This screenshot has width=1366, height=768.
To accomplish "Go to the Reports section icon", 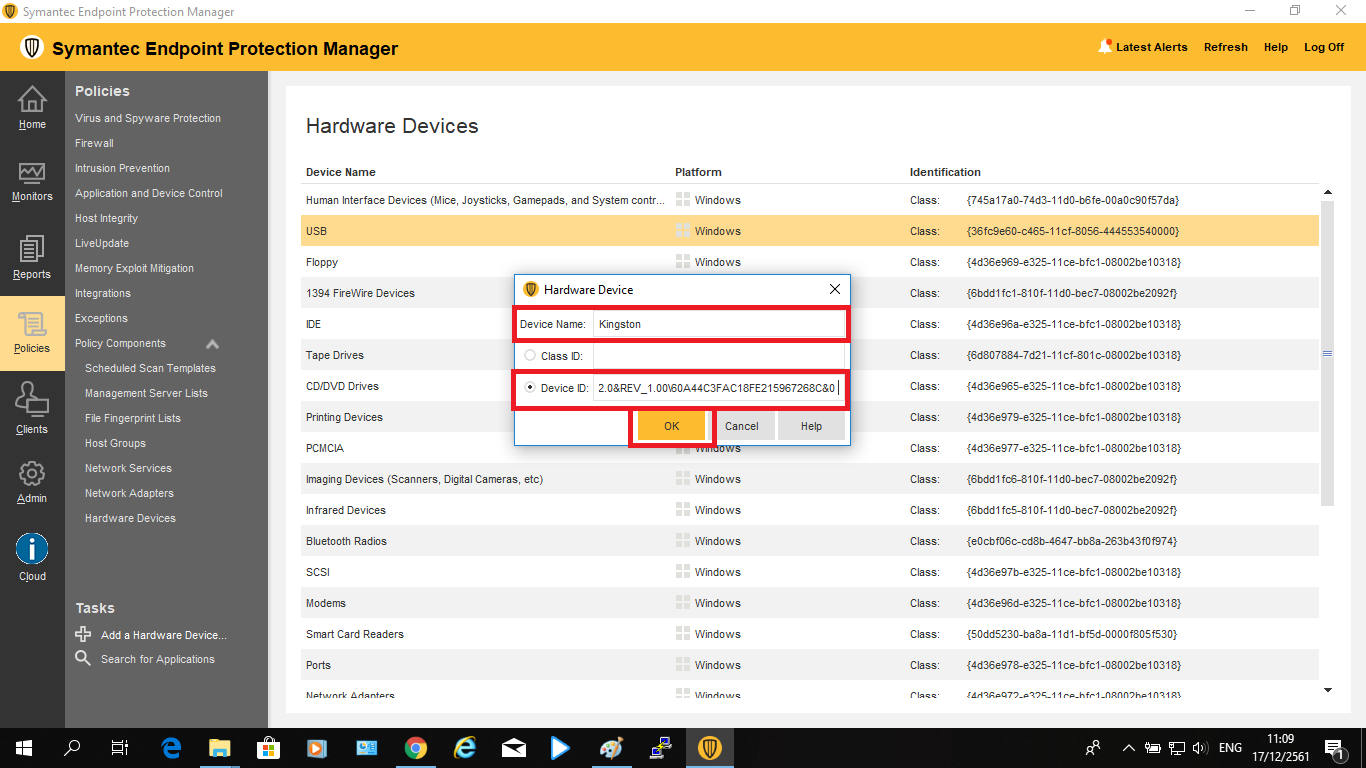I will 32,250.
